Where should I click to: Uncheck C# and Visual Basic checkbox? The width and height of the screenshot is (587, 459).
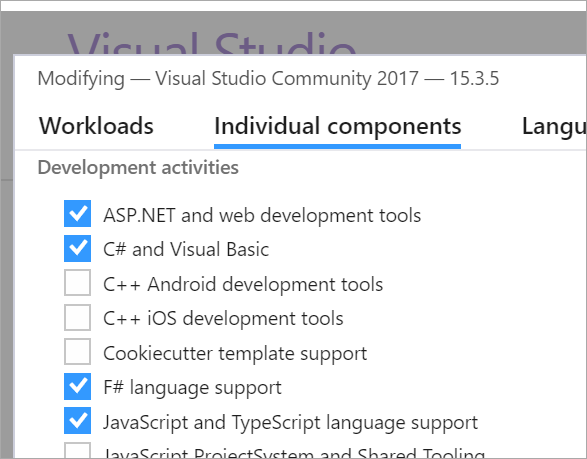[77, 248]
